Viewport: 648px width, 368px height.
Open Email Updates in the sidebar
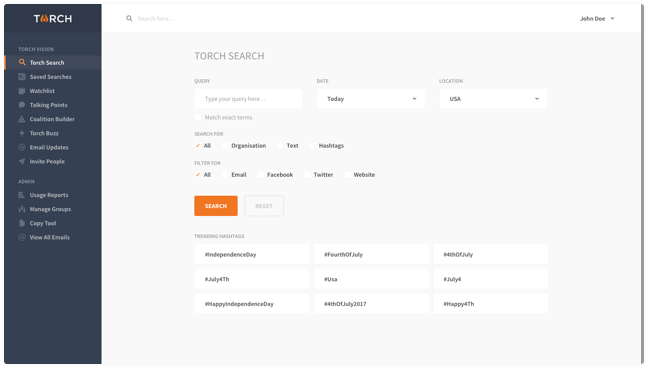[53, 147]
